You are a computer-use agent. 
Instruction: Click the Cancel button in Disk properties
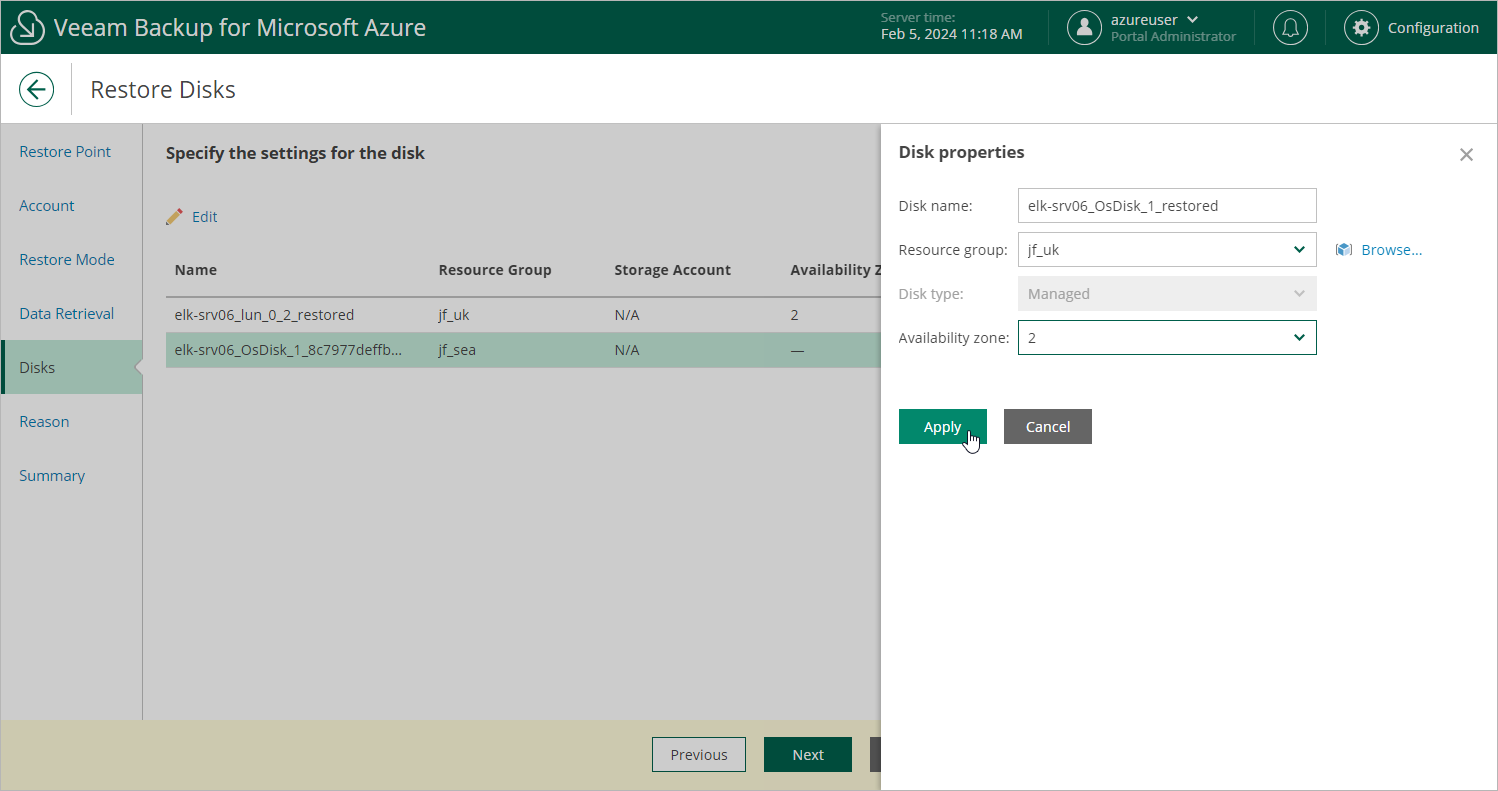click(1048, 426)
